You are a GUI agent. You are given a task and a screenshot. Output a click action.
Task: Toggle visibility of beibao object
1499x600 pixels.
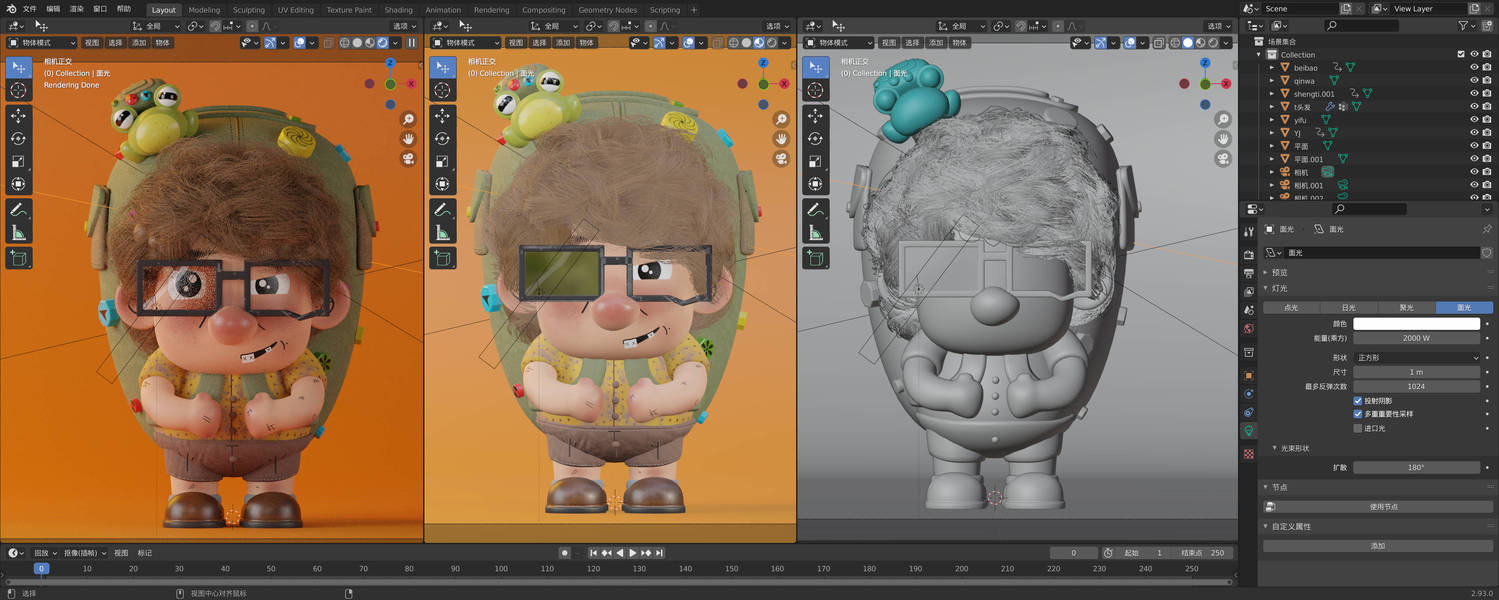(1474, 68)
